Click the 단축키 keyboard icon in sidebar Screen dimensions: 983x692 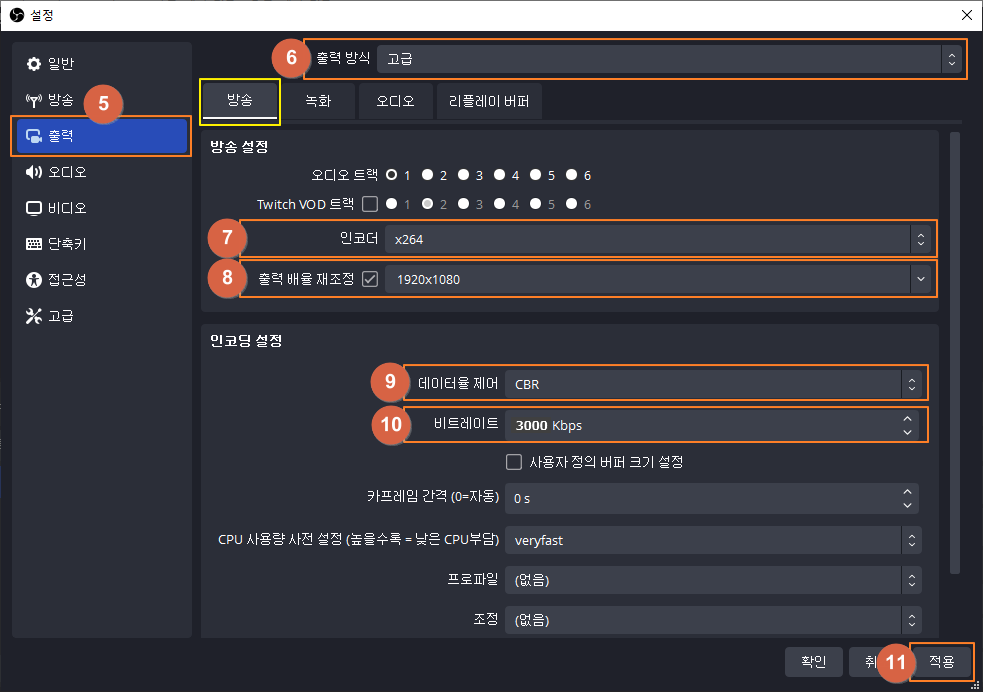(33, 244)
